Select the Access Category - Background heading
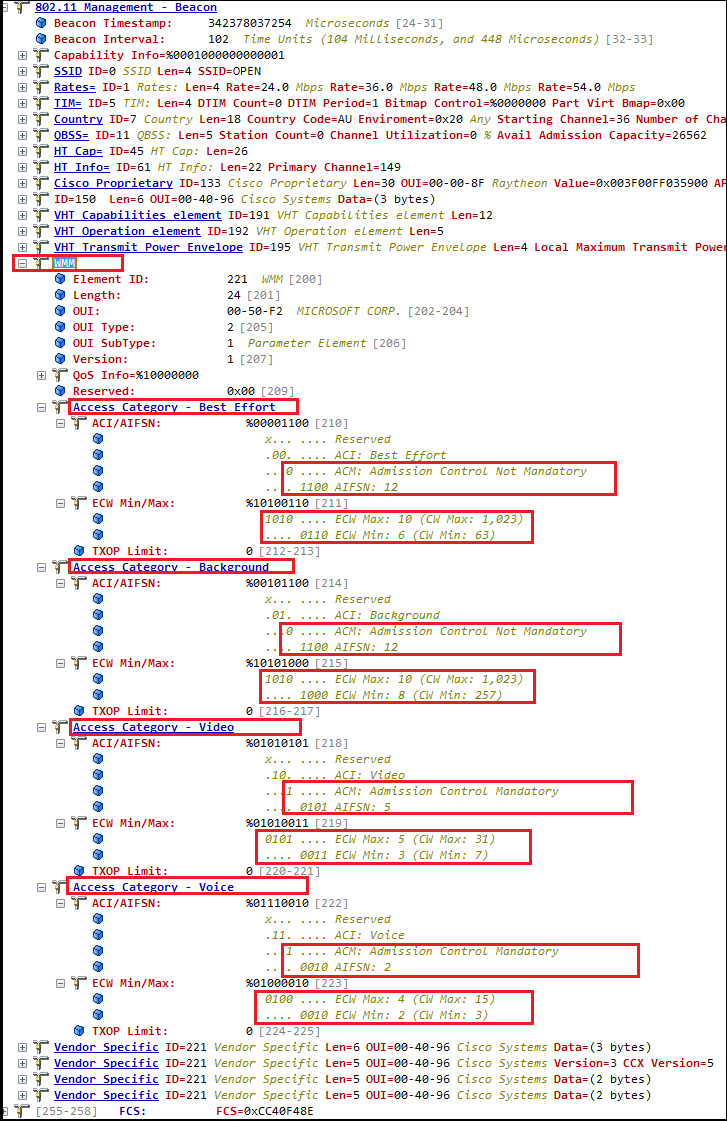Screen dimensions: 727x1121 click(x=170, y=567)
